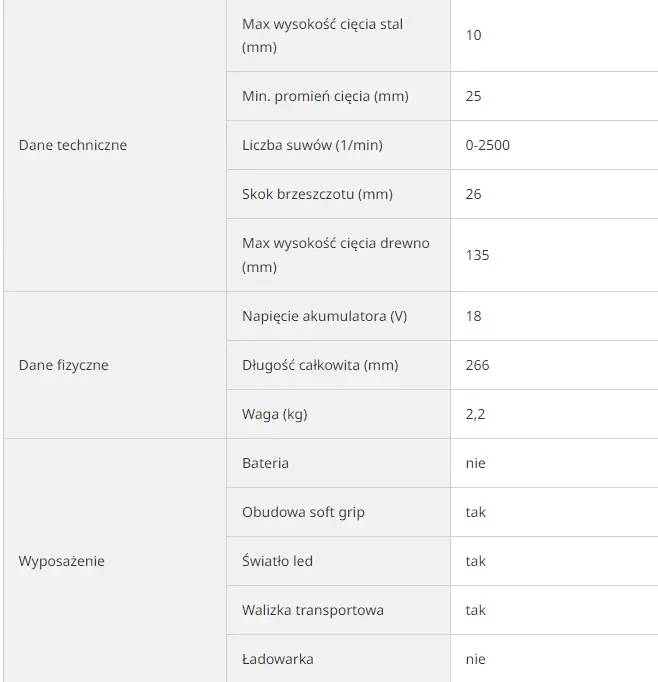This screenshot has height=682, width=658.
Task: Click the 'Bateria' row label
Action: [x=265, y=463]
